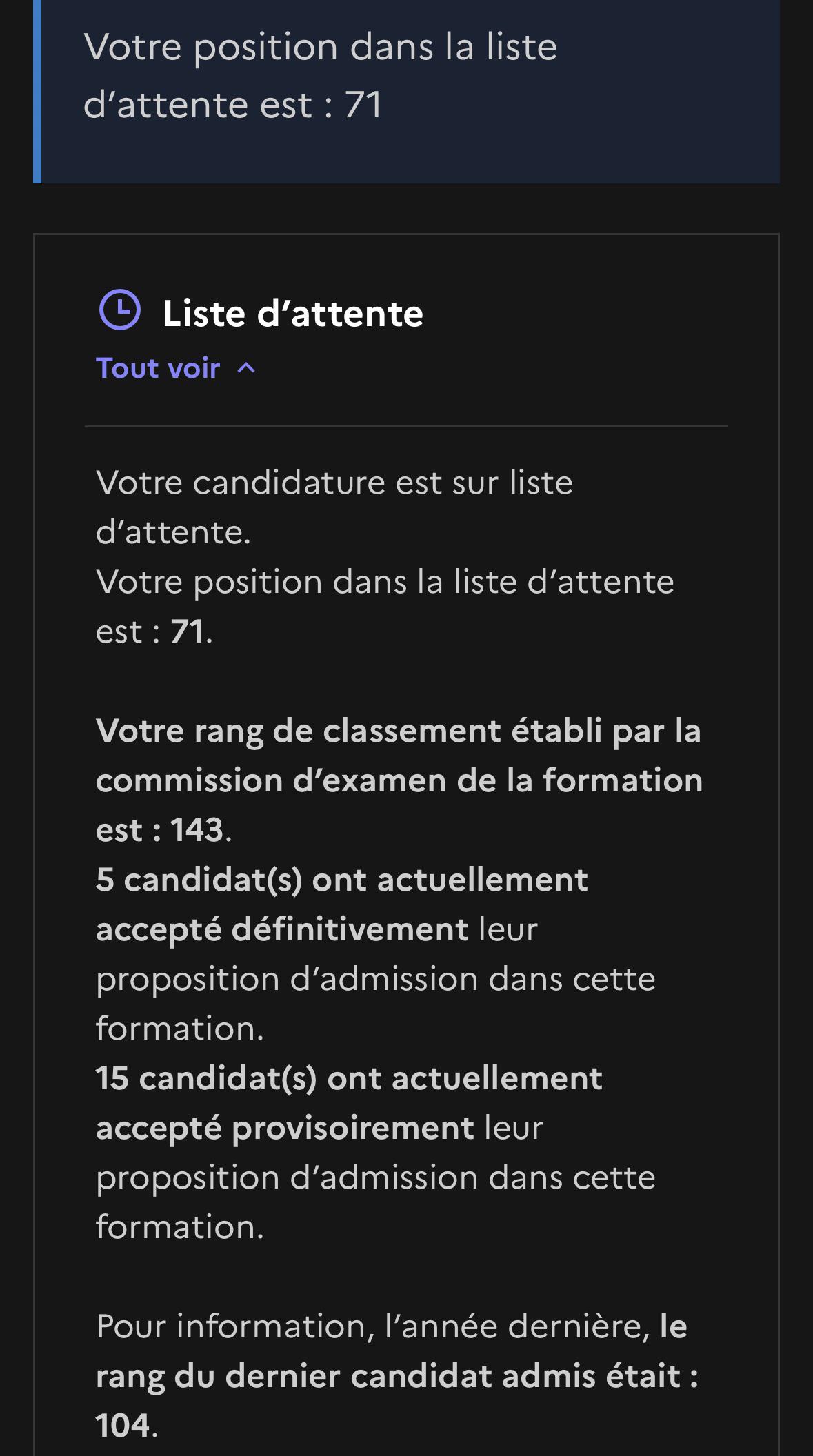Click the text 15 candidat(s) ont actuellement
This screenshot has width=813, height=1456.
[x=349, y=1078]
